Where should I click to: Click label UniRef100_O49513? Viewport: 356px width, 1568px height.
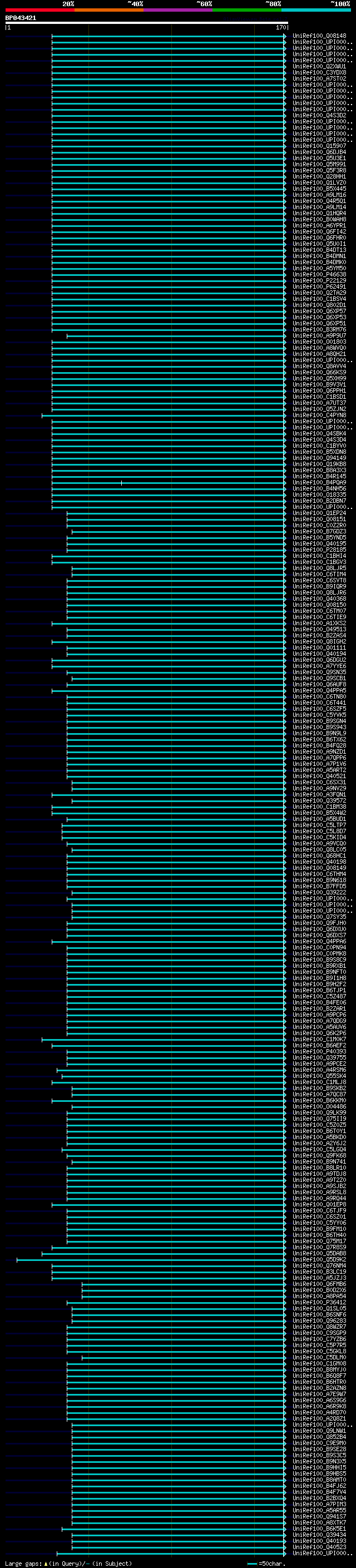click(x=319, y=630)
